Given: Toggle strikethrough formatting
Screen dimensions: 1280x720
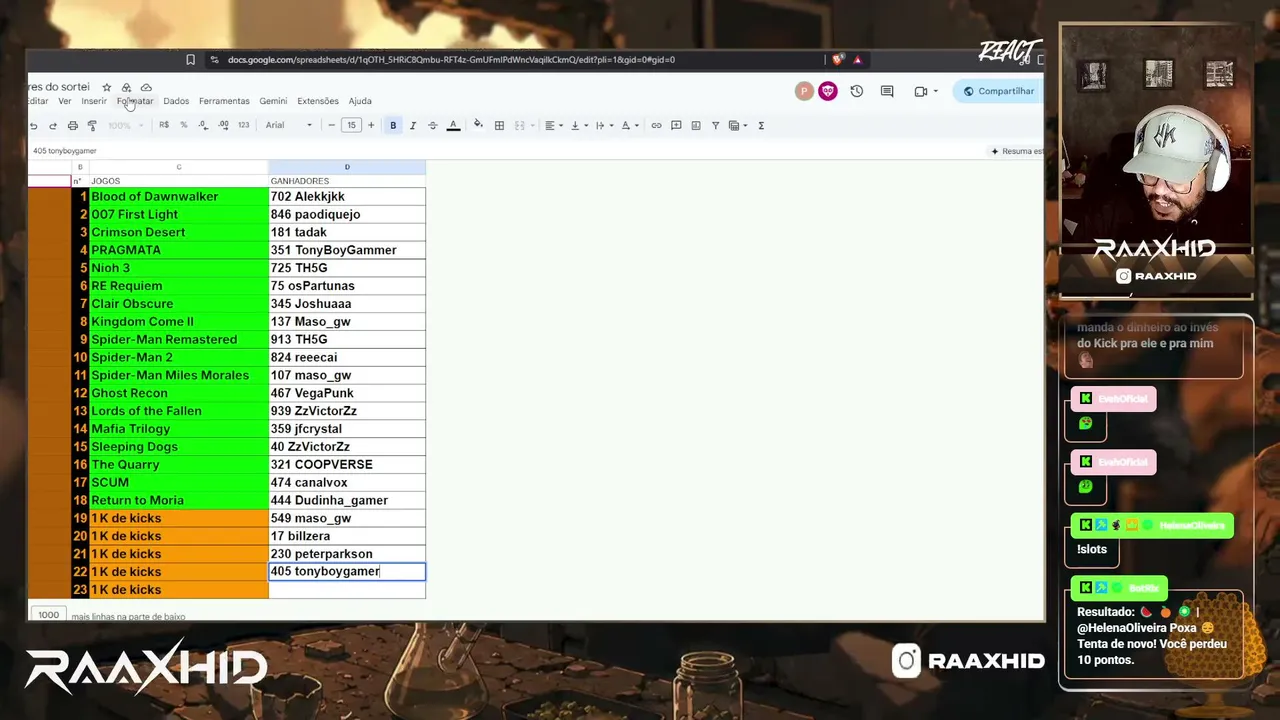Looking at the screenshot, I should click(432, 126).
